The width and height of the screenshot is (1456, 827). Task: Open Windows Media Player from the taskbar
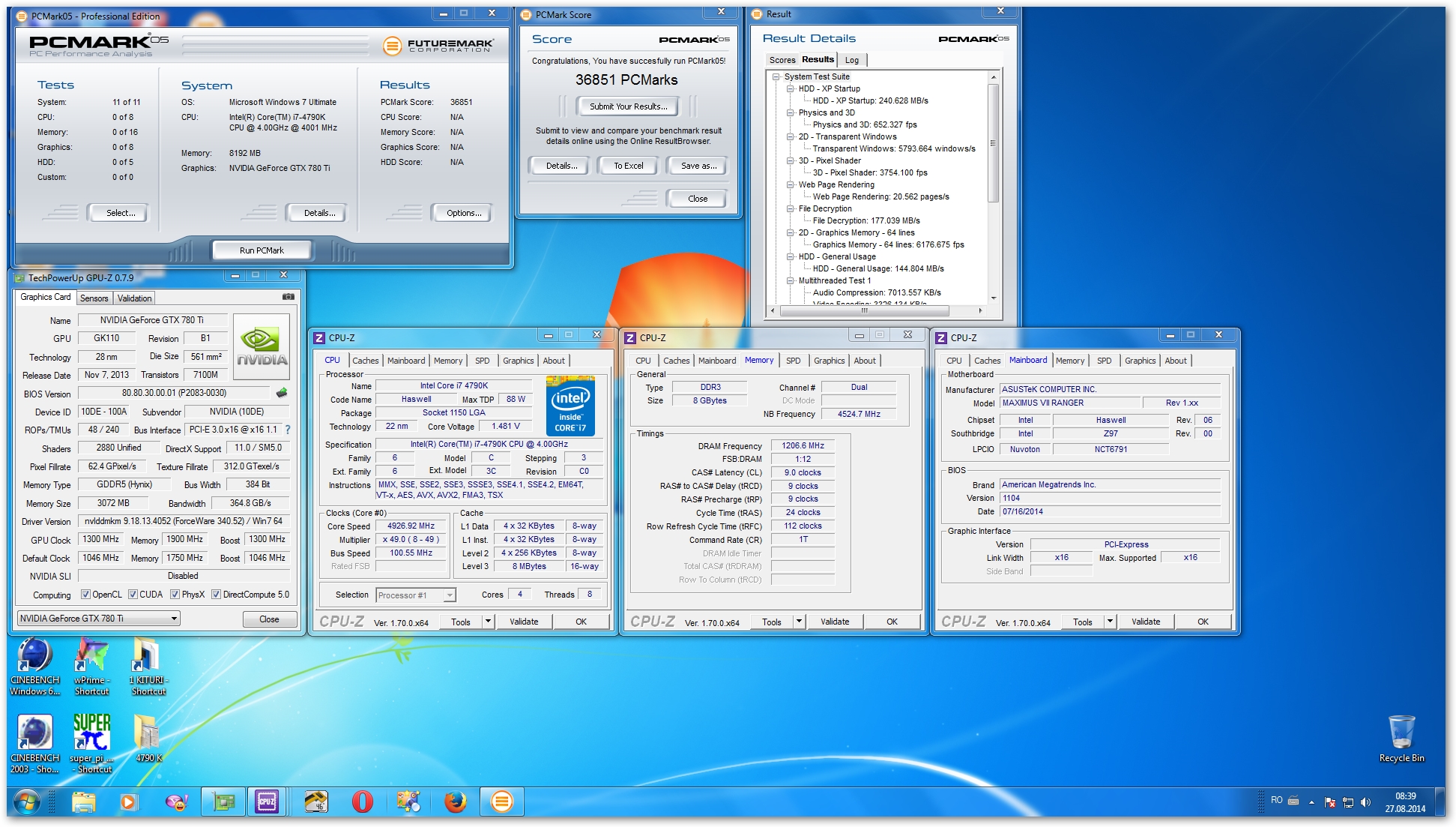(128, 802)
